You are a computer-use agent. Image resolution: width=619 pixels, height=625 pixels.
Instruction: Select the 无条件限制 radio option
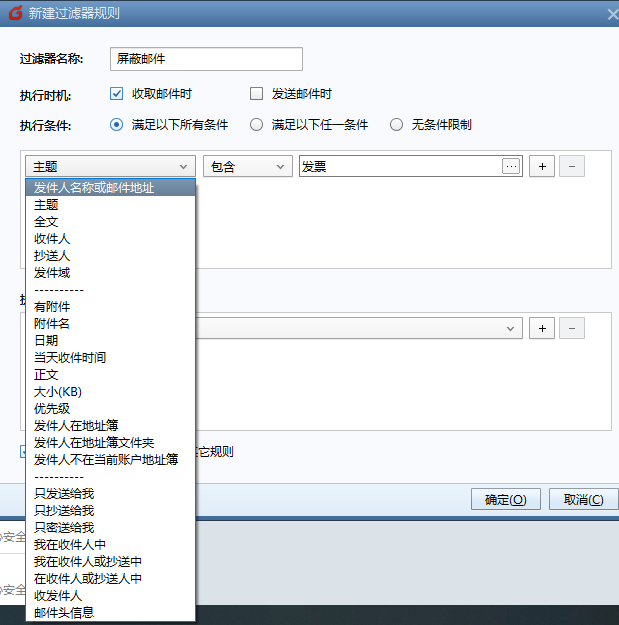[x=397, y=125]
